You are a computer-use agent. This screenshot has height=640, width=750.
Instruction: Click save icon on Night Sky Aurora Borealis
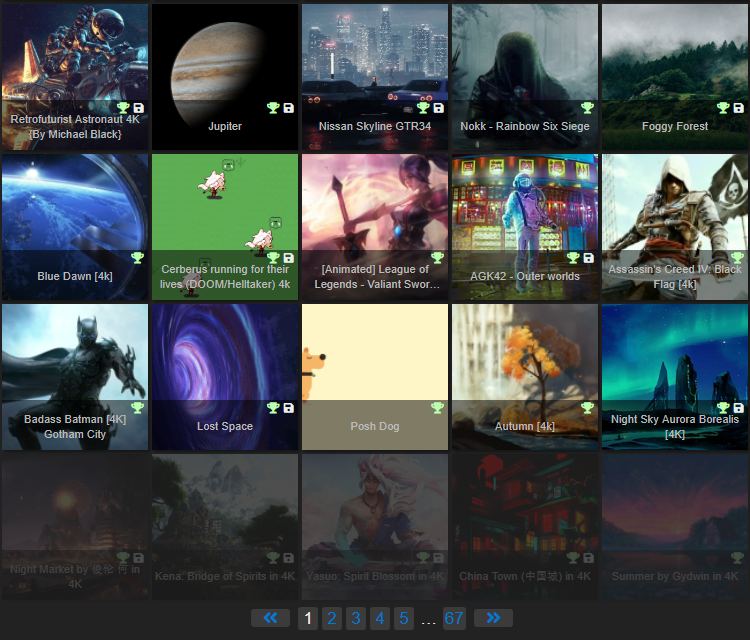(739, 408)
